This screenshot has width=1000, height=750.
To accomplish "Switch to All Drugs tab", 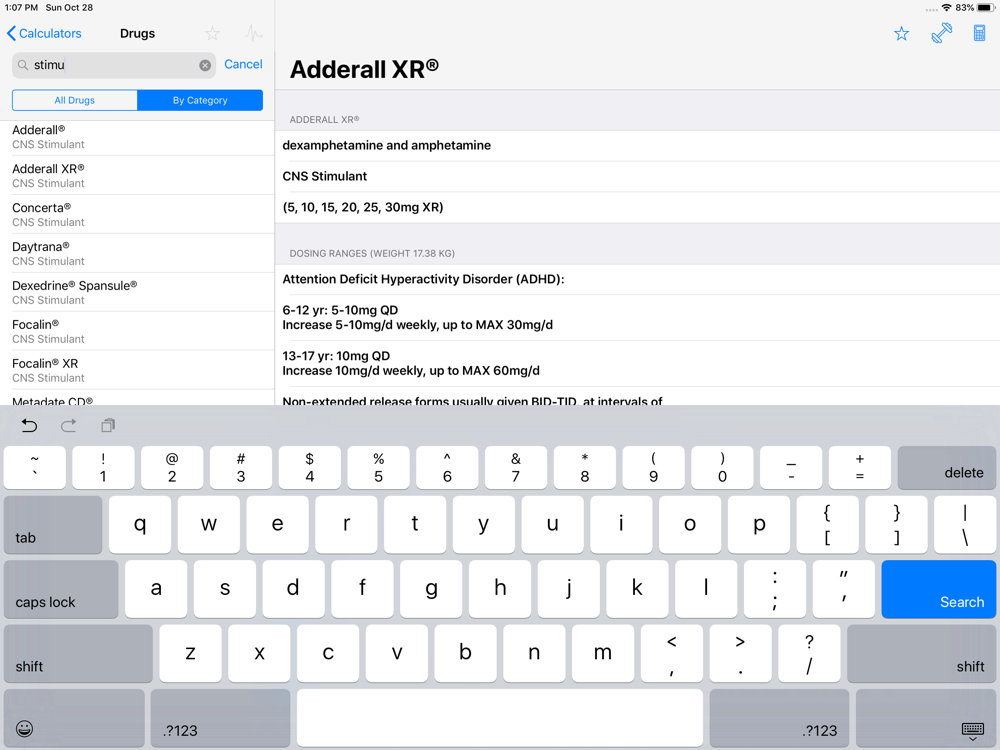I will [x=75, y=100].
